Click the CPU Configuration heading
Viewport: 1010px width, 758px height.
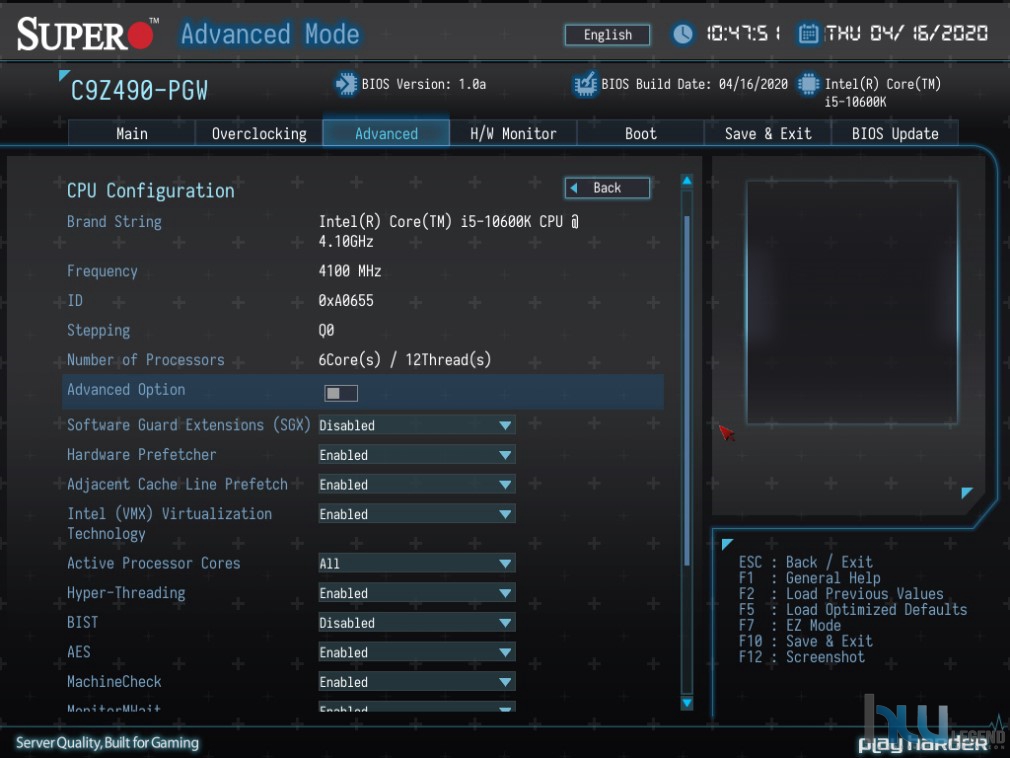(x=151, y=191)
